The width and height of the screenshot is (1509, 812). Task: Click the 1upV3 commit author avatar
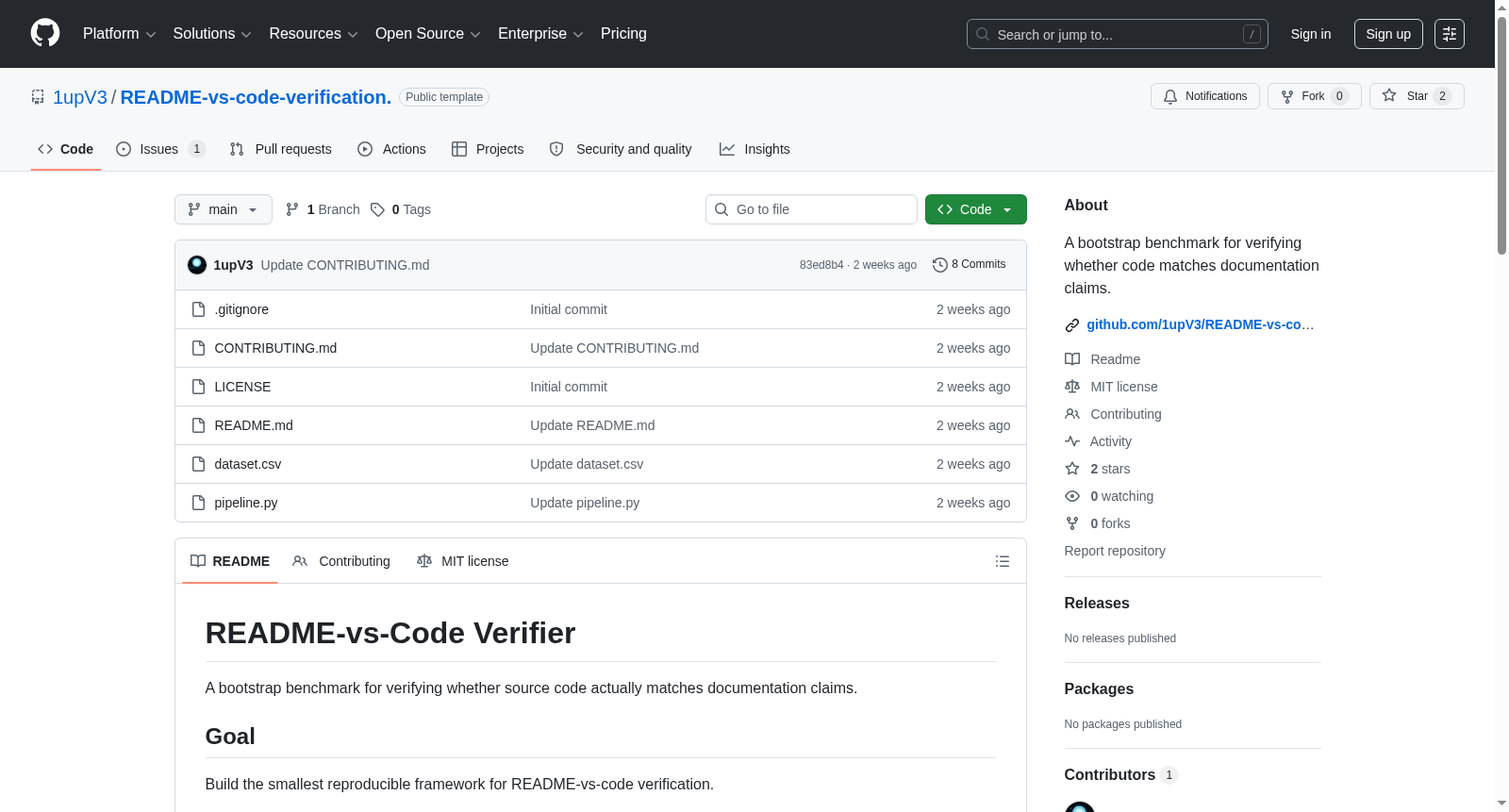(197, 265)
